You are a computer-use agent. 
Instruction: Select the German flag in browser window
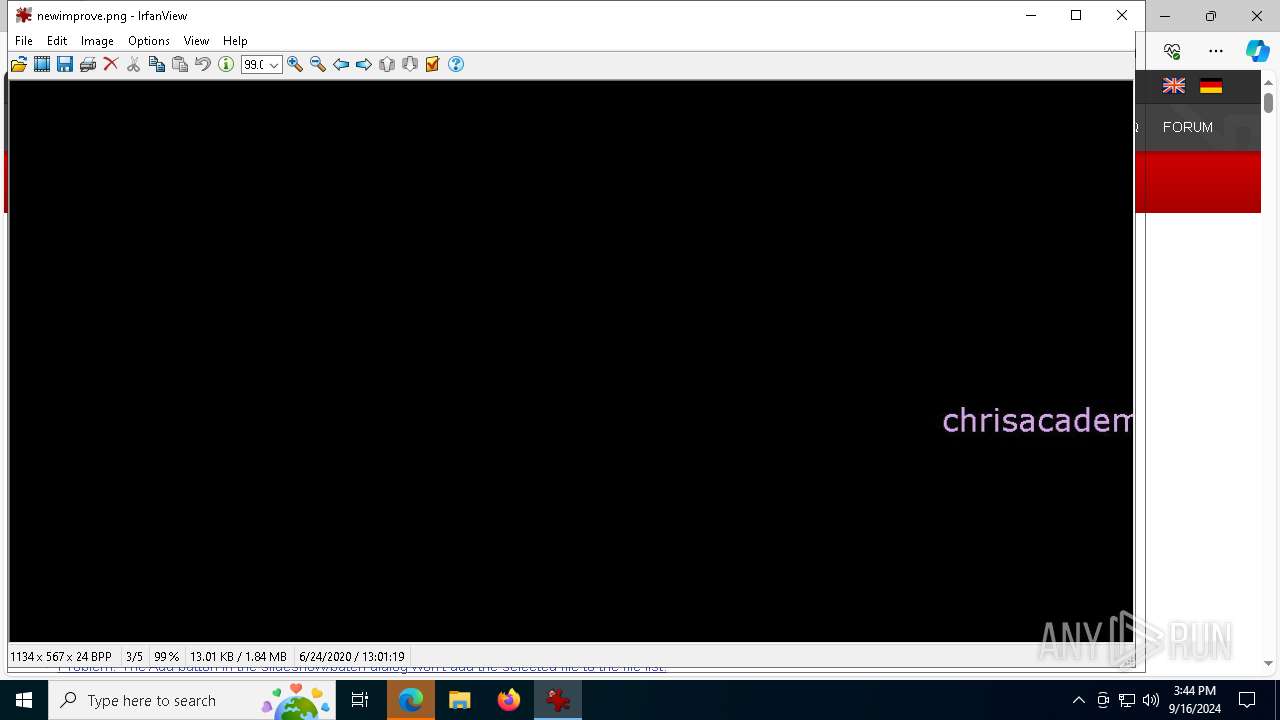point(1211,86)
